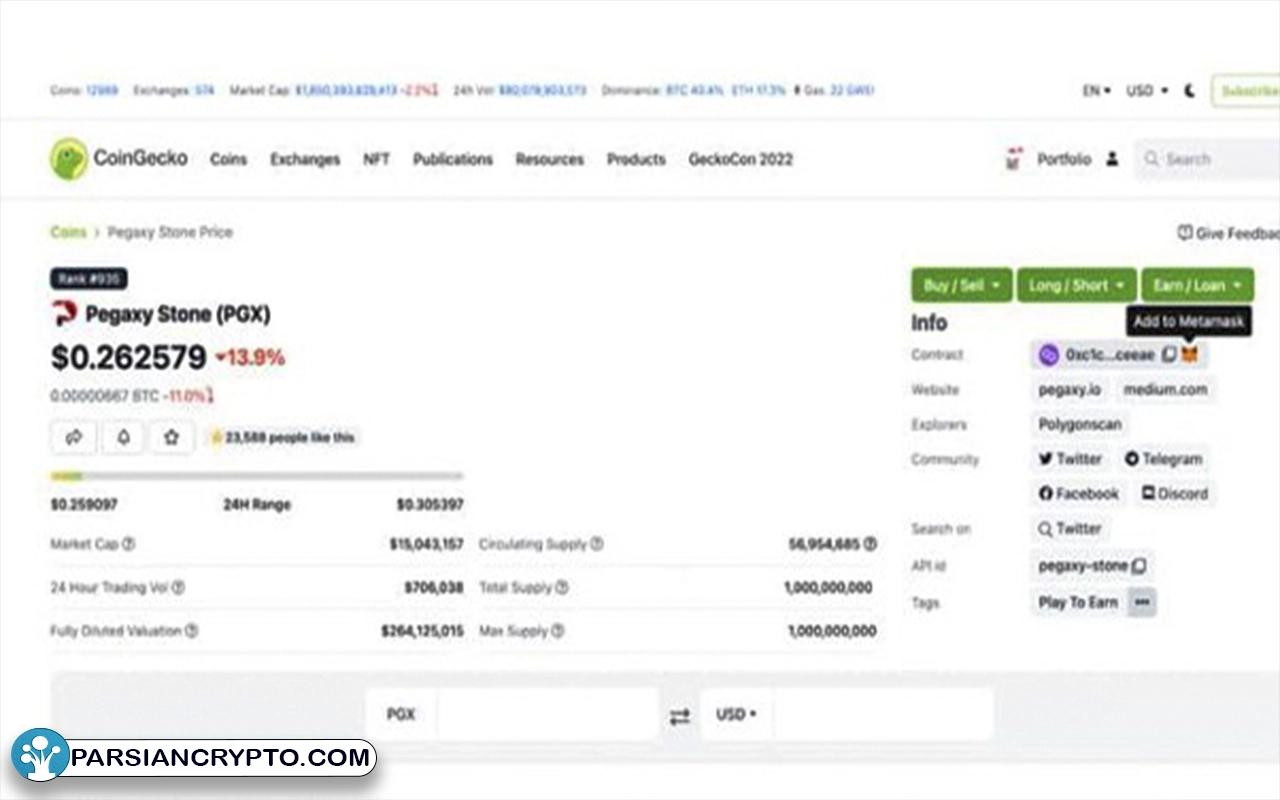Click the Pegaxy Stone coin logo
The width and height of the screenshot is (1280, 800).
pyautogui.click(x=64, y=314)
